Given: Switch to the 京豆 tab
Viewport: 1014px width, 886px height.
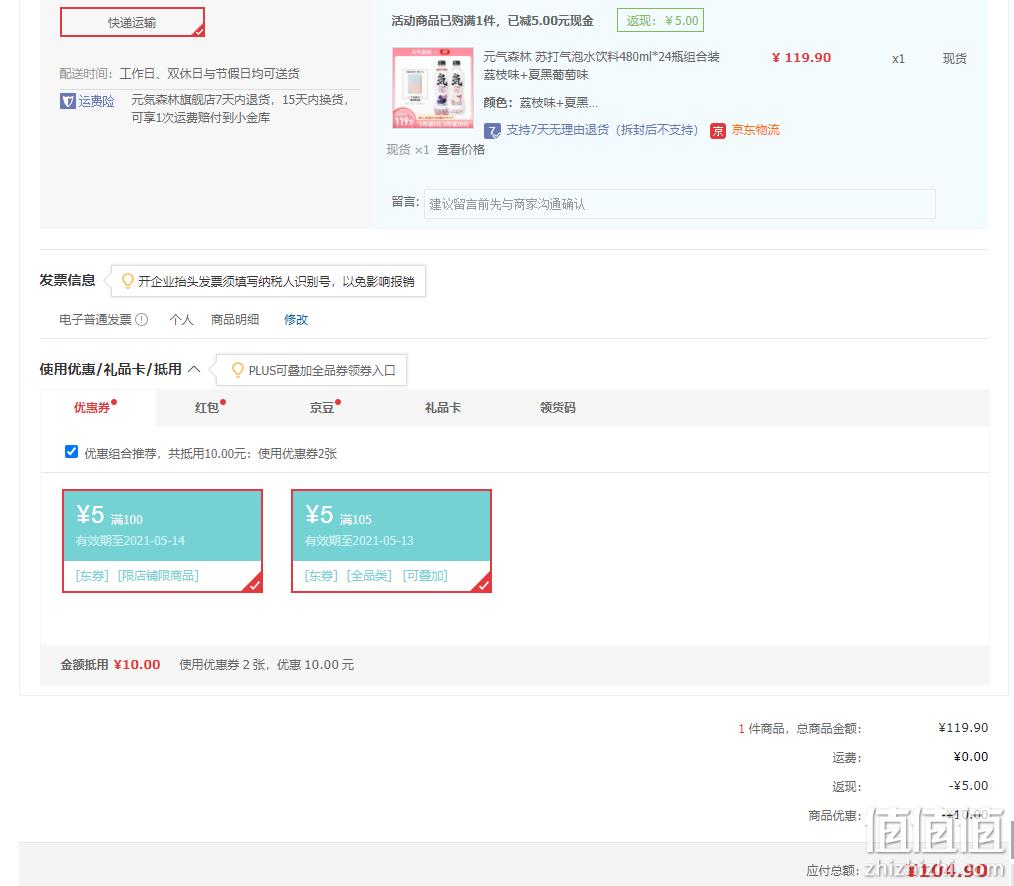Looking at the screenshot, I should click(x=322, y=407).
